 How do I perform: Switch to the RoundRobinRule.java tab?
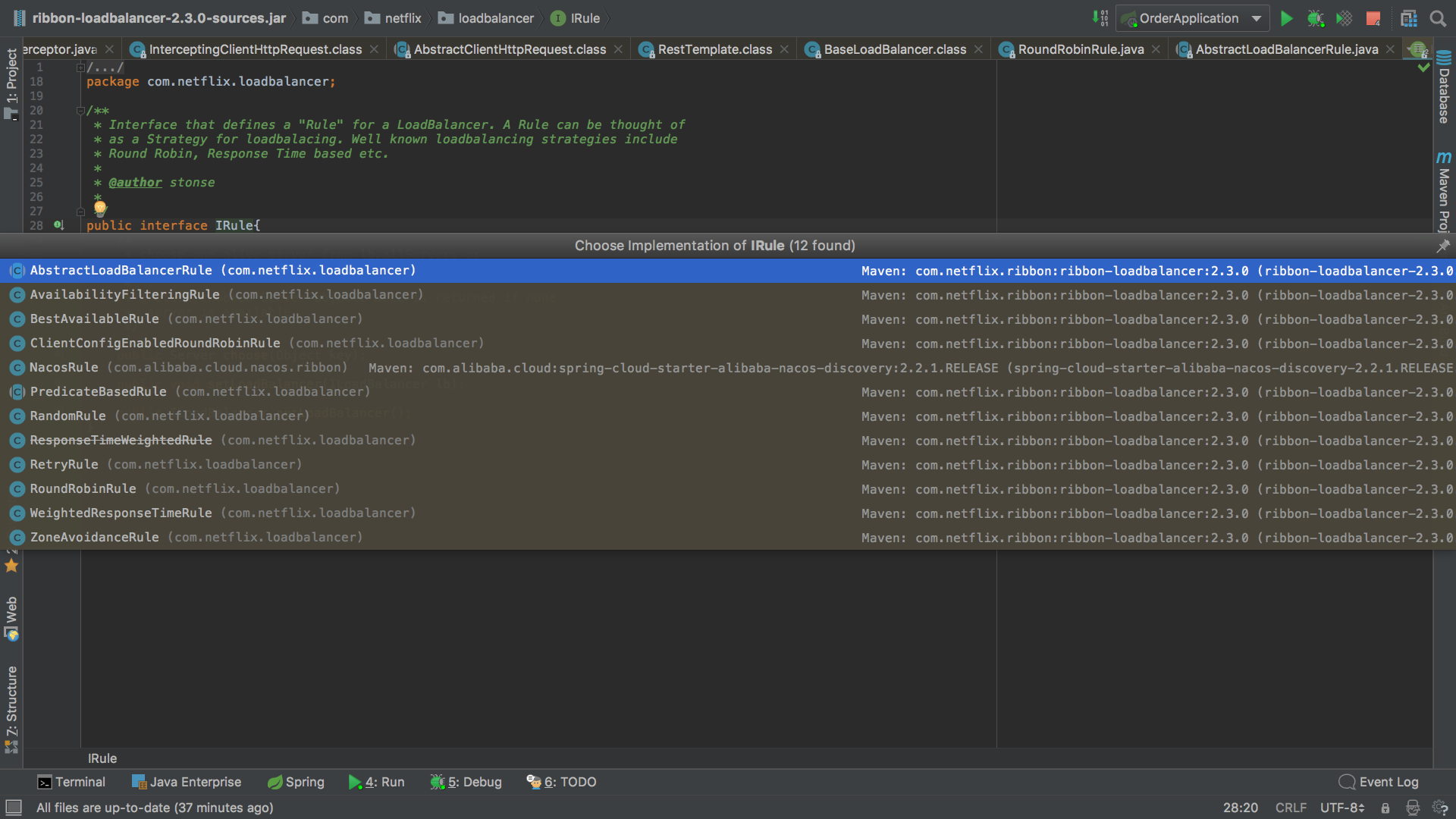[1080, 49]
